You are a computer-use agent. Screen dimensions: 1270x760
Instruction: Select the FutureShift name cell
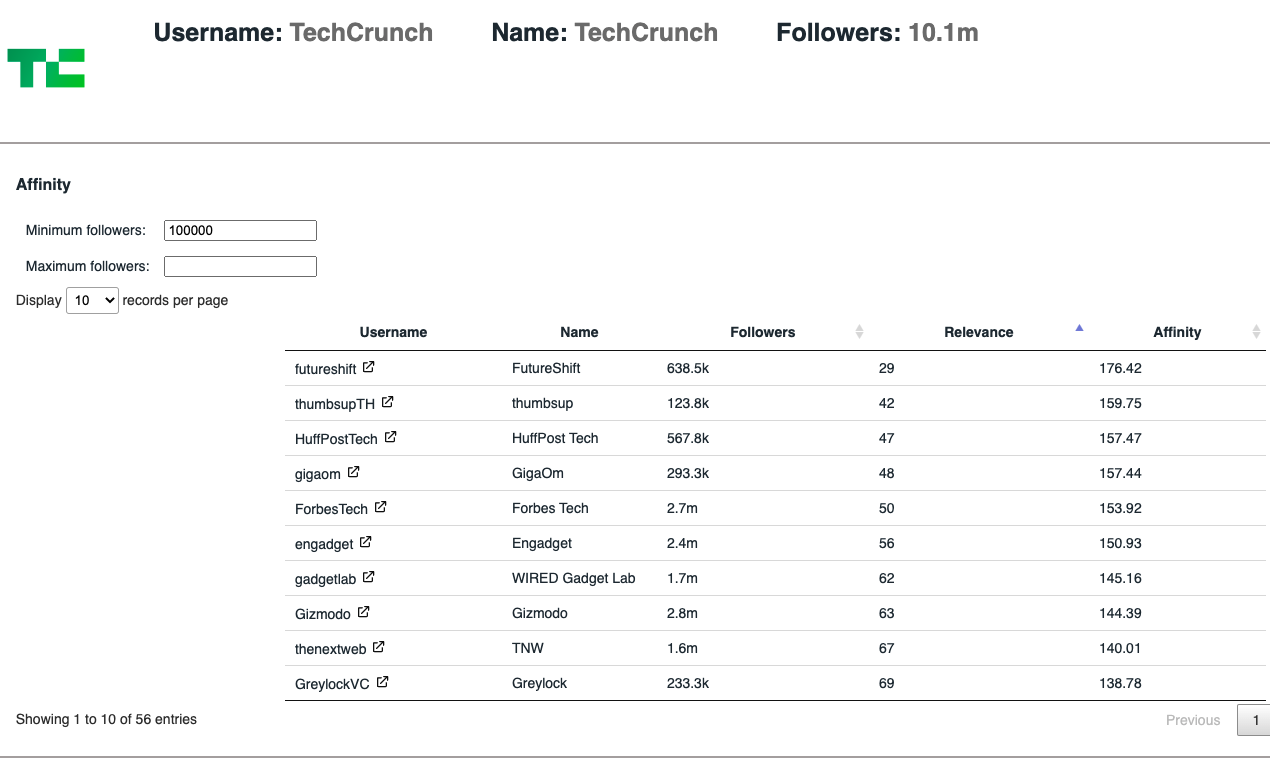tap(546, 368)
